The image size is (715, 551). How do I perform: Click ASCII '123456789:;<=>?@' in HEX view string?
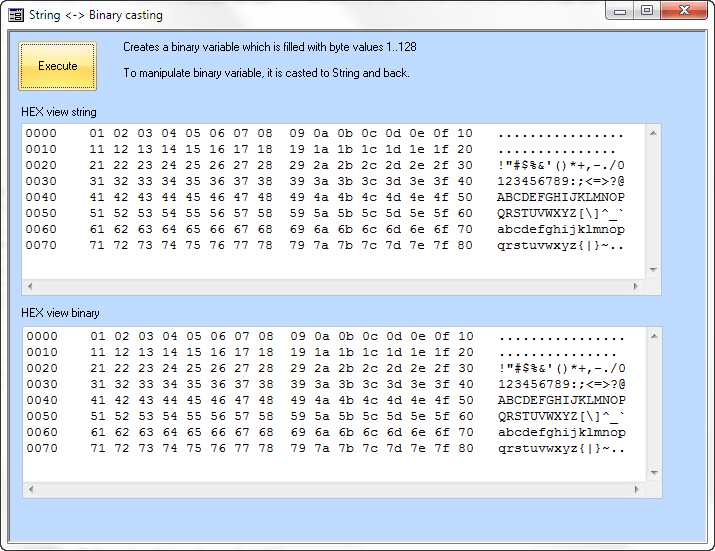[561, 181]
